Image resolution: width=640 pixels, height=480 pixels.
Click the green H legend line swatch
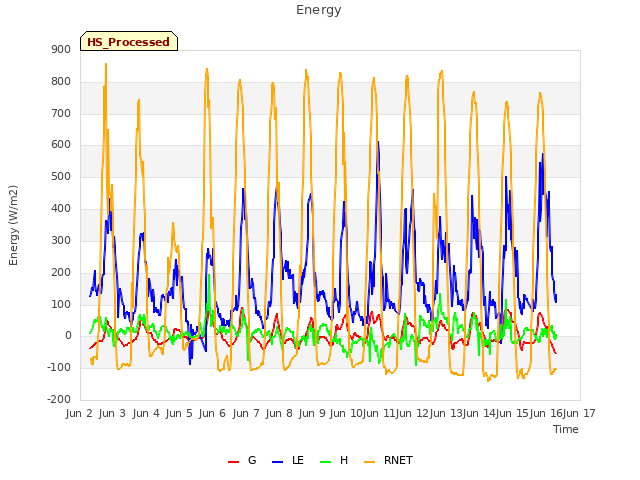click(x=326, y=462)
